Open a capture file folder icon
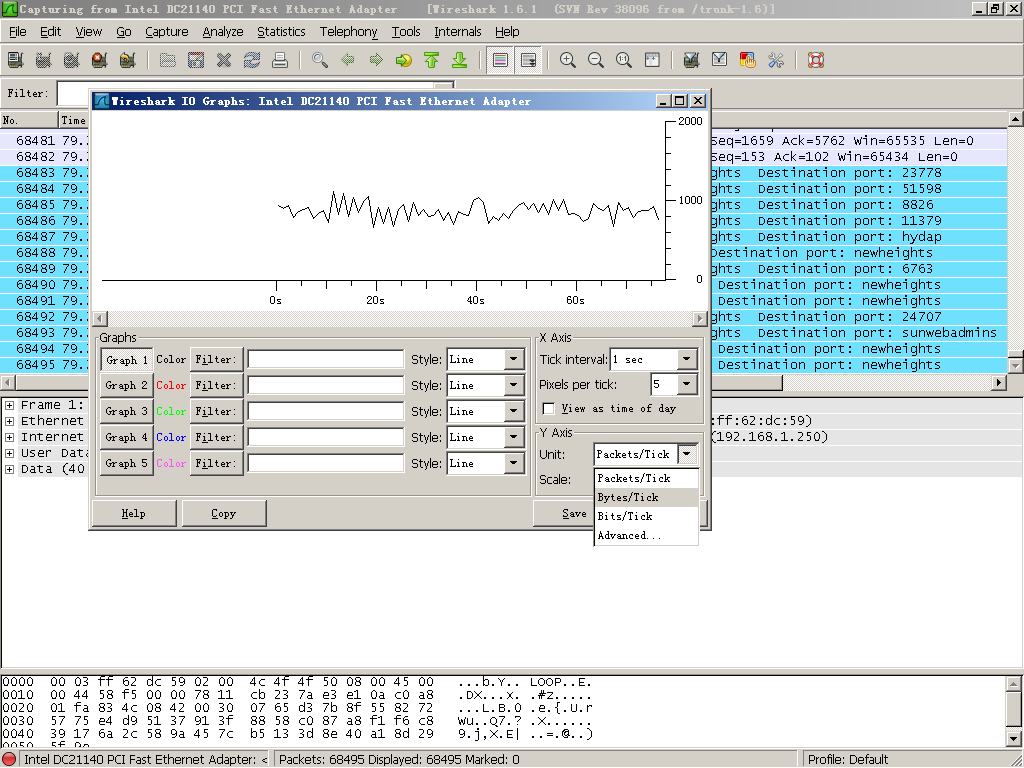This screenshot has height=768, width=1024. point(167,60)
